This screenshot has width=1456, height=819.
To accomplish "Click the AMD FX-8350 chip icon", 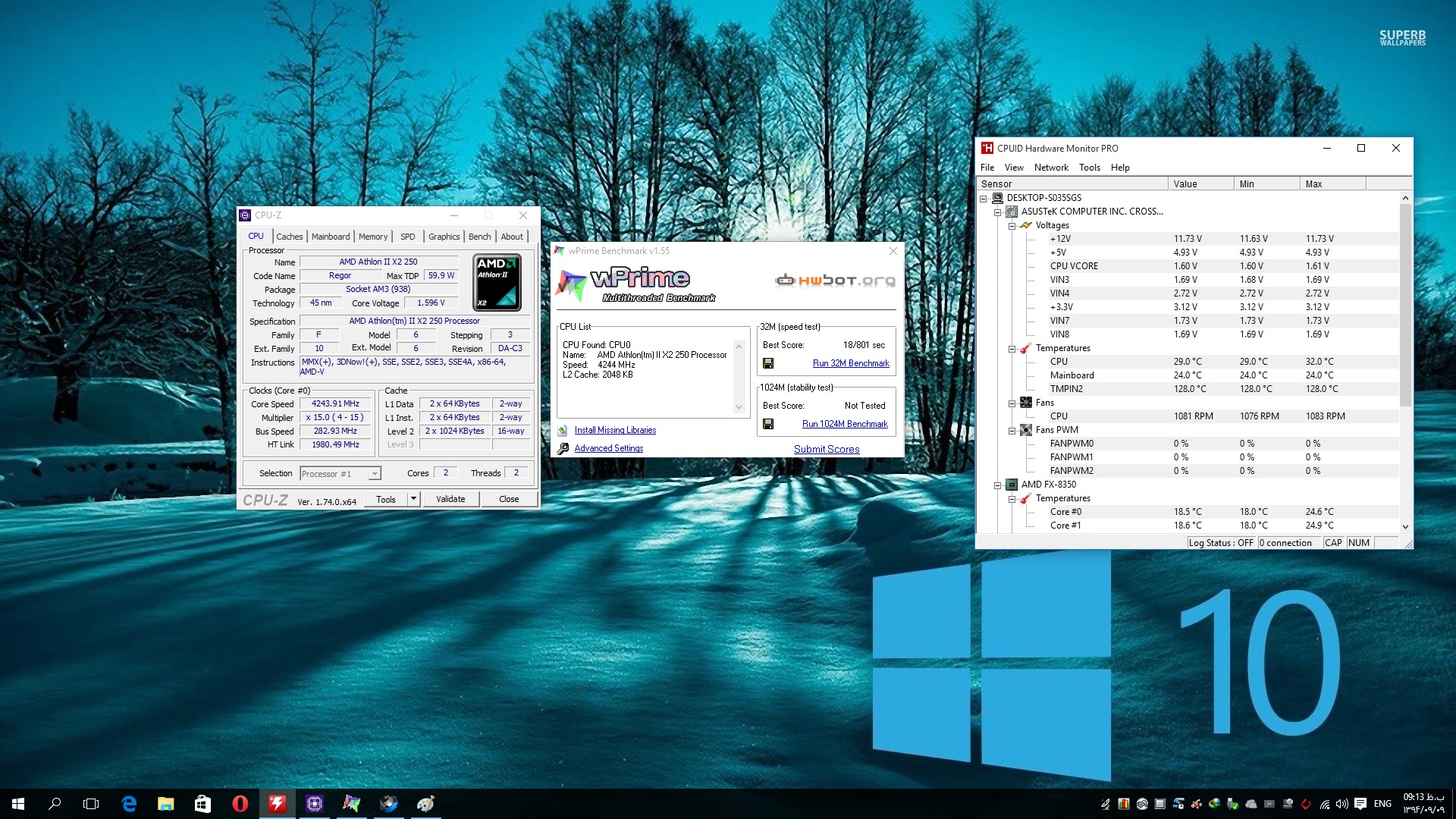I will click(x=1012, y=485).
